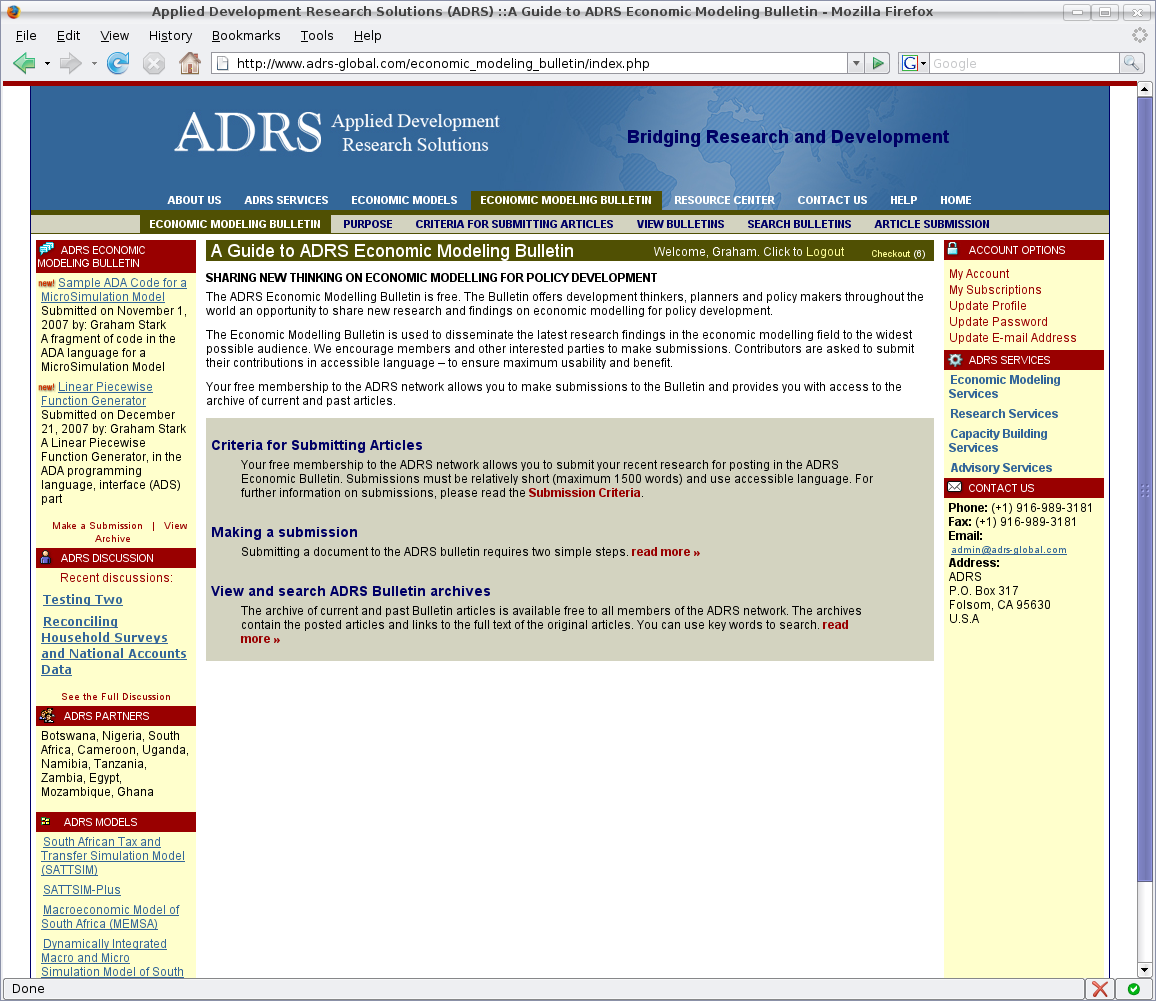Expand the Back button history dropdown
The width and height of the screenshot is (1156, 1001).
pos(47,63)
